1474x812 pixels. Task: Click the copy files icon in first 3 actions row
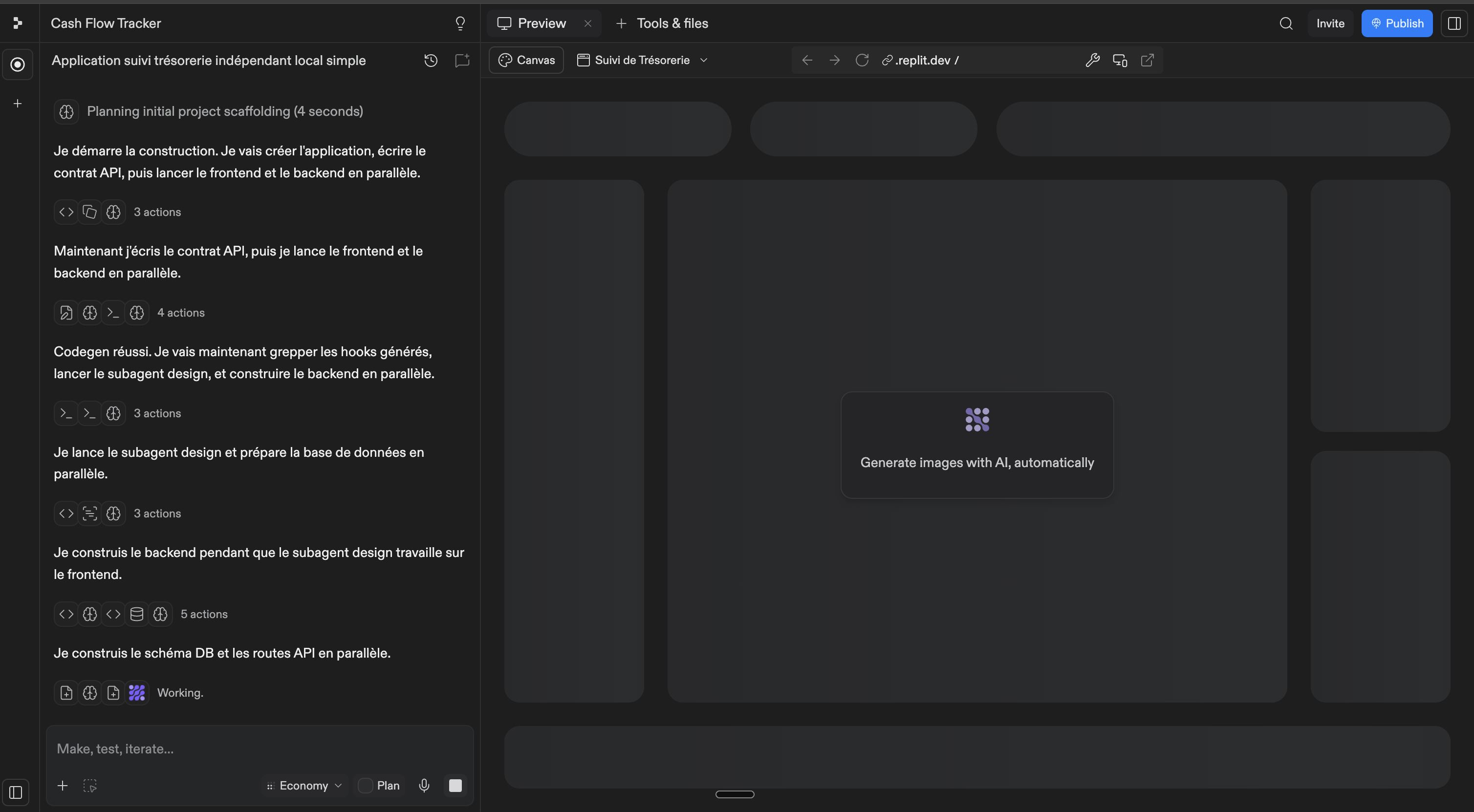click(90, 212)
